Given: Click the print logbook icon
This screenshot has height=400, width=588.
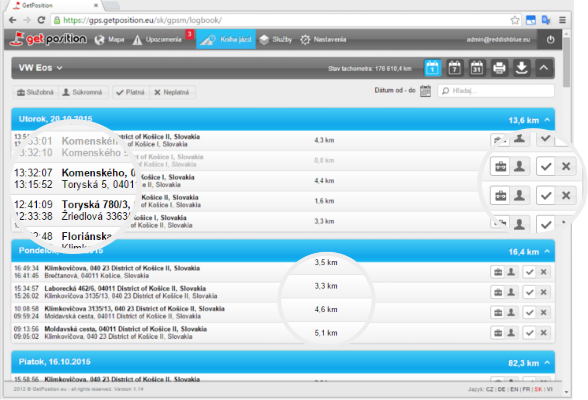Looking at the screenshot, I should click(x=499, y=68).
